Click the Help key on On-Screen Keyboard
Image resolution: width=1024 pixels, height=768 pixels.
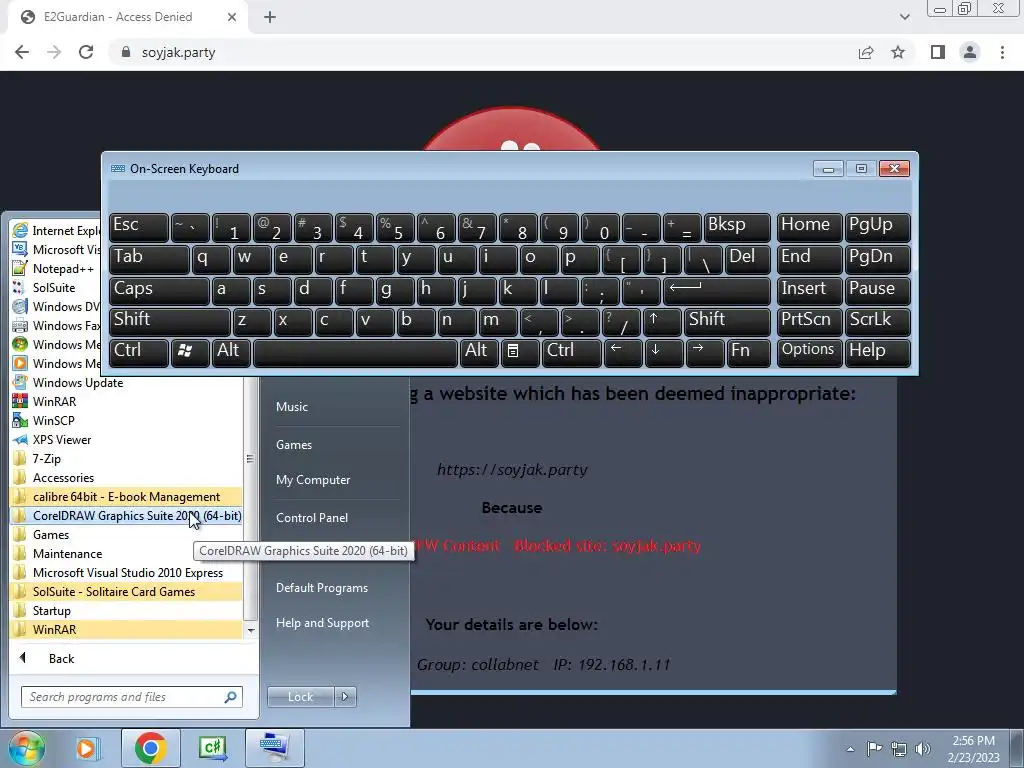click(877, 352)
